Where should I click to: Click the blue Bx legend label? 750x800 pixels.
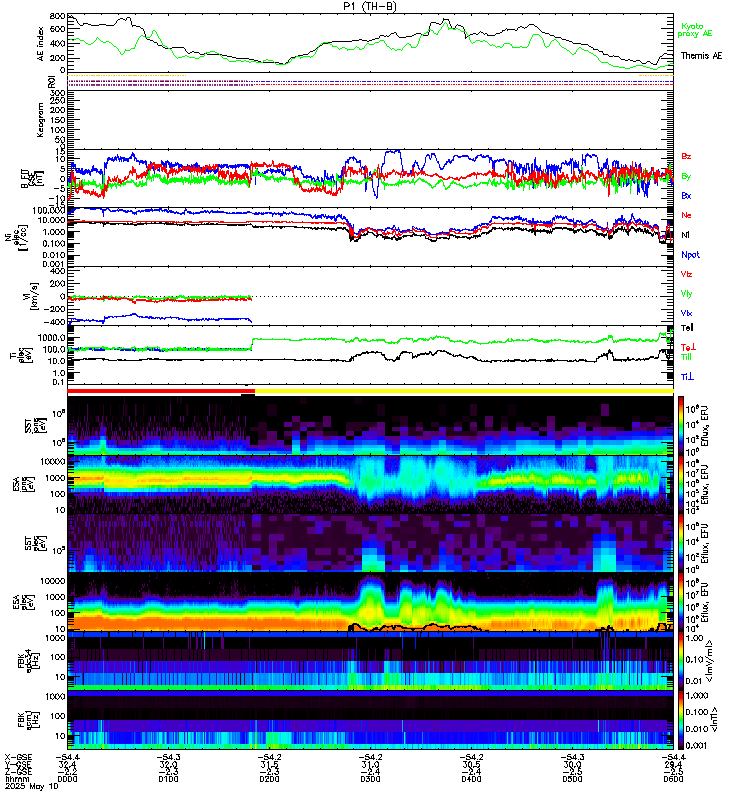click(686, 196)
